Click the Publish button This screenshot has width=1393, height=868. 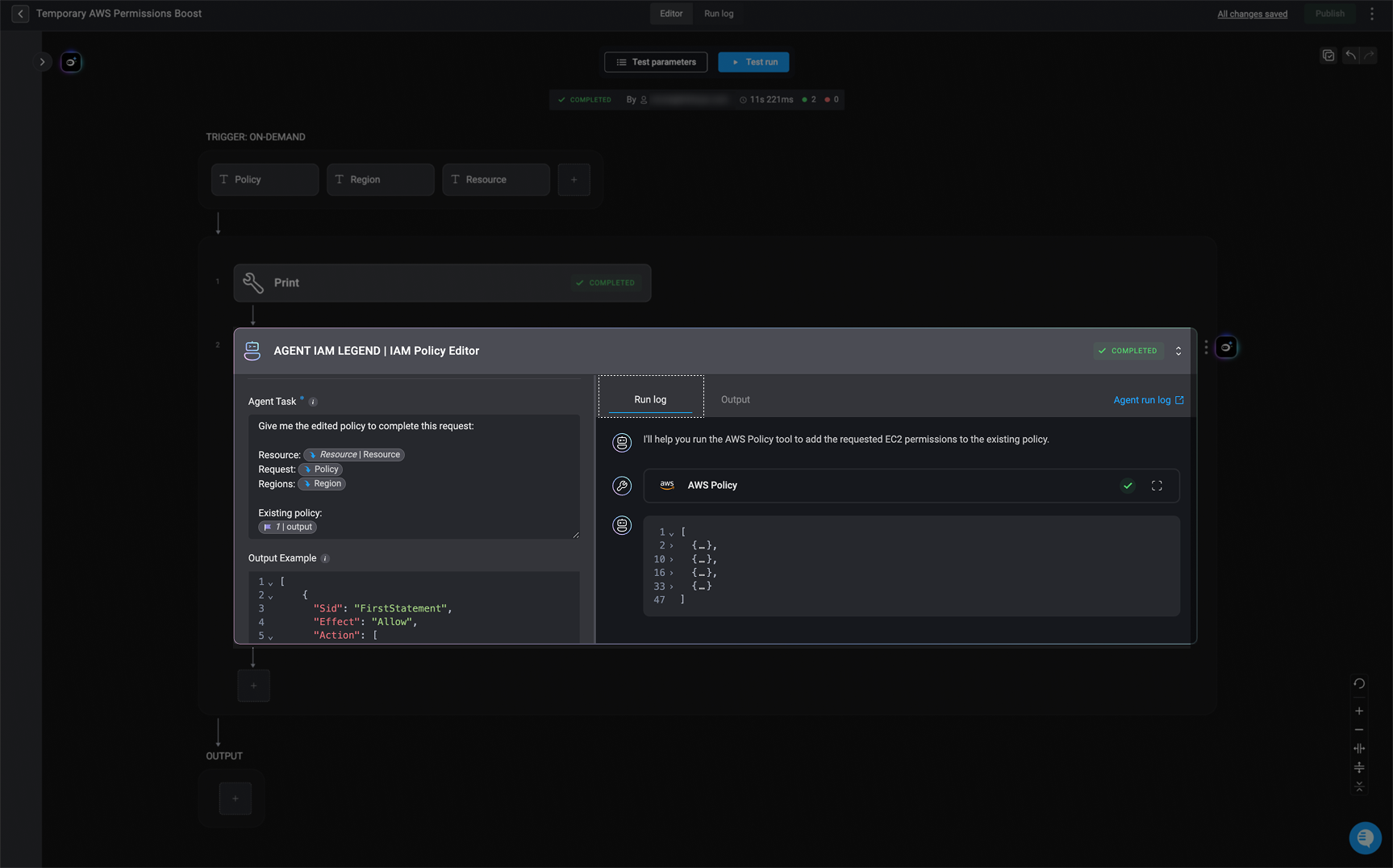(x=1330, y=14)
